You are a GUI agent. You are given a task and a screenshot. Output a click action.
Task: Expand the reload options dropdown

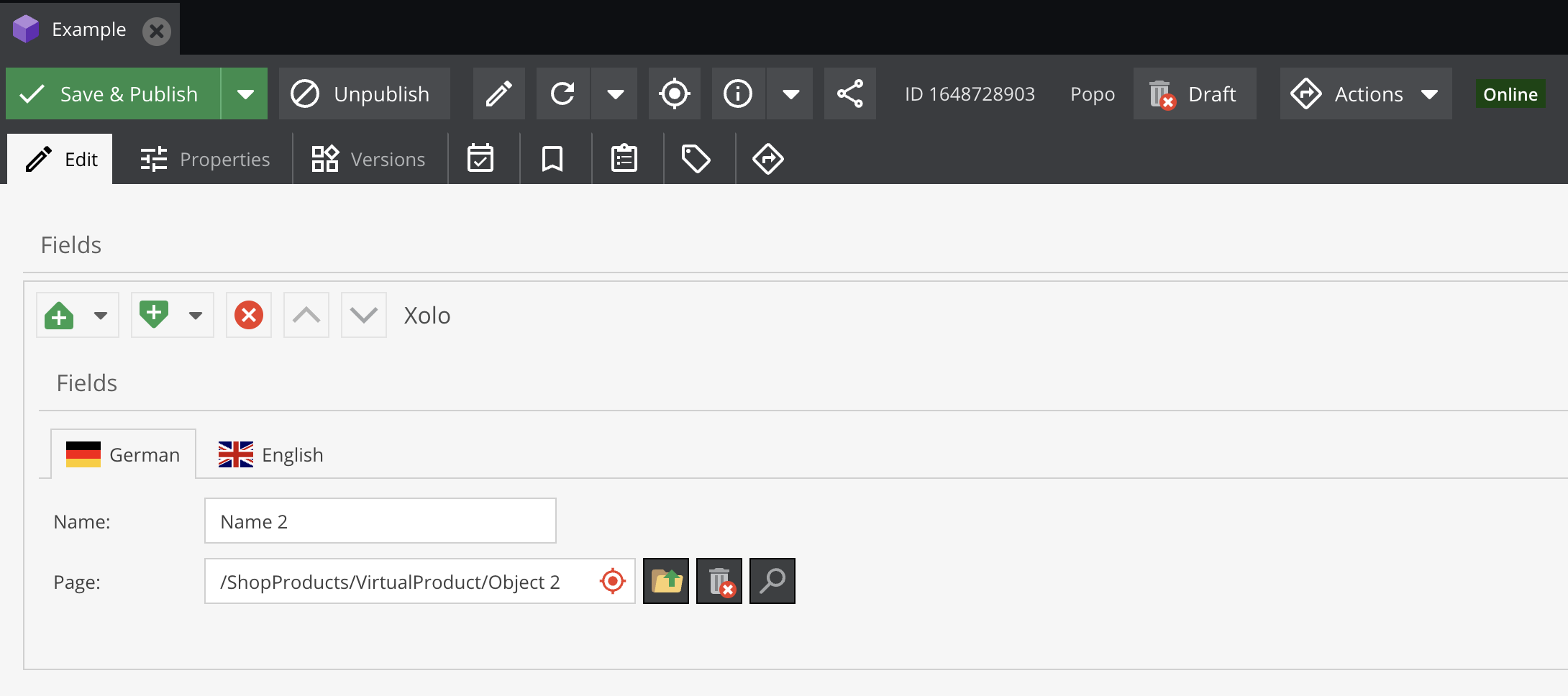click(615, 93)
